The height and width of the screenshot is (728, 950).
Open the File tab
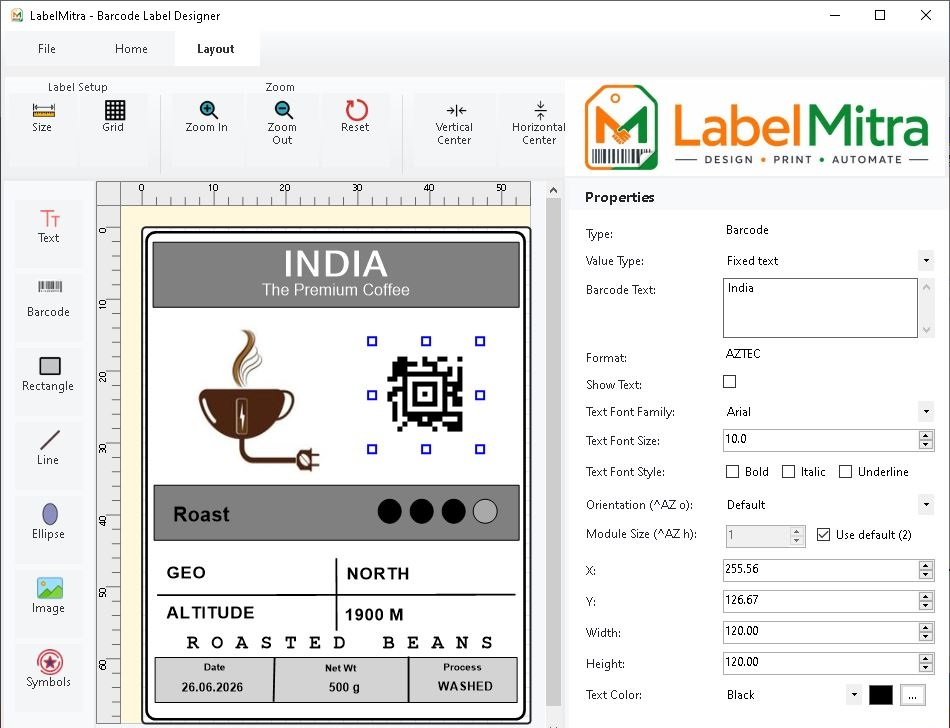coord(47,49)
